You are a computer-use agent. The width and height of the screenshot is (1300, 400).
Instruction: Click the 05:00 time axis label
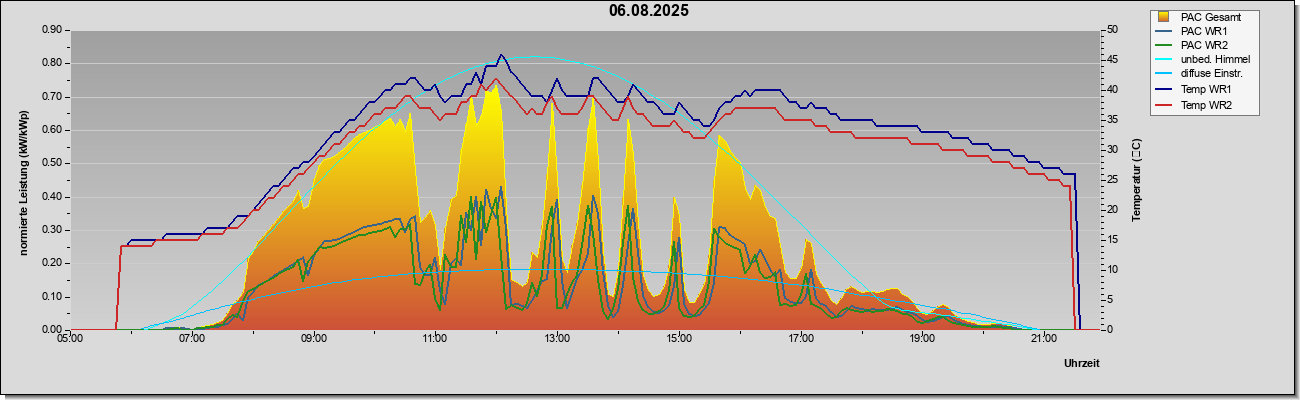[70, 339]
